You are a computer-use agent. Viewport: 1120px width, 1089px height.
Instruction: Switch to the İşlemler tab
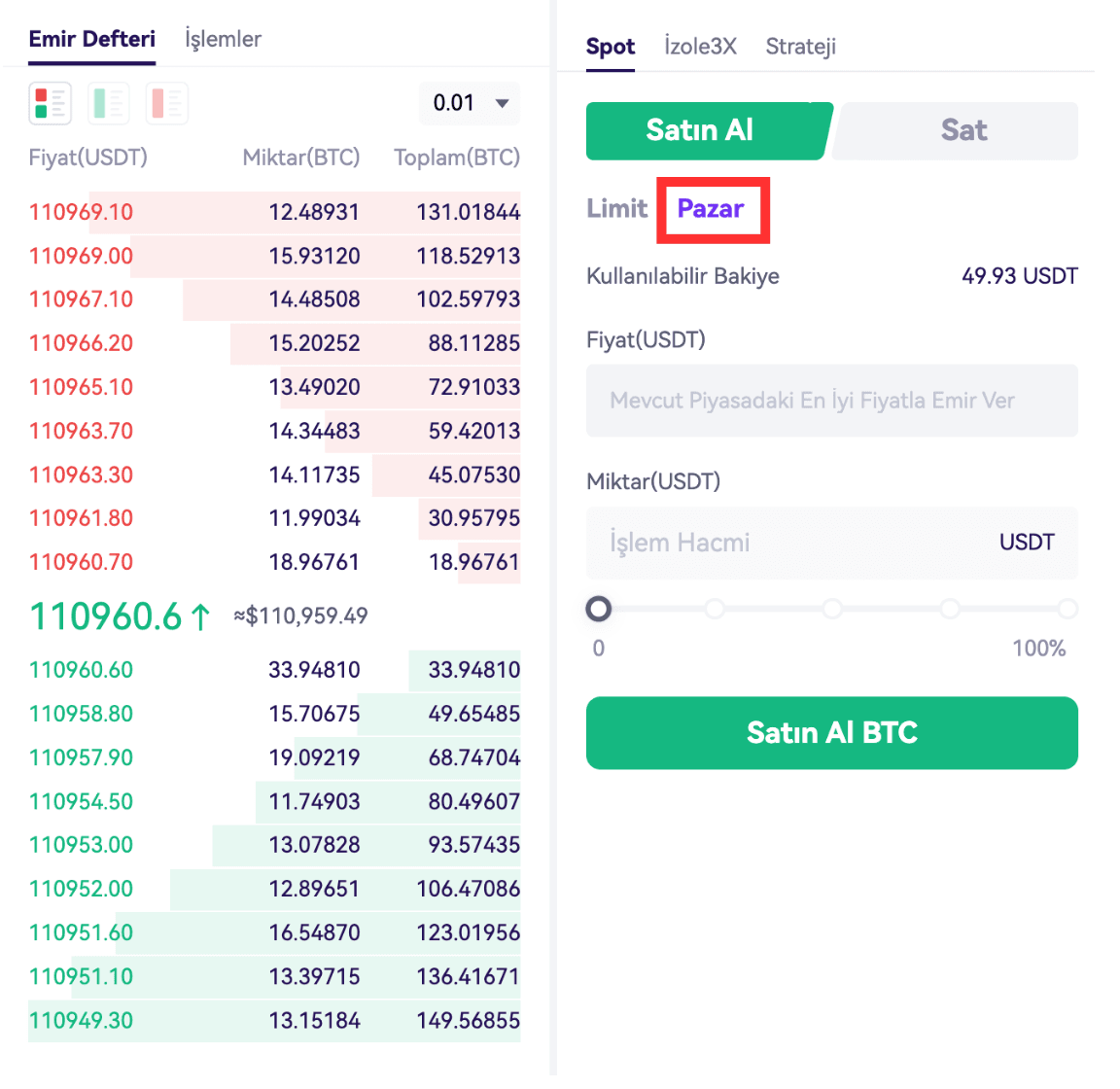223,39
